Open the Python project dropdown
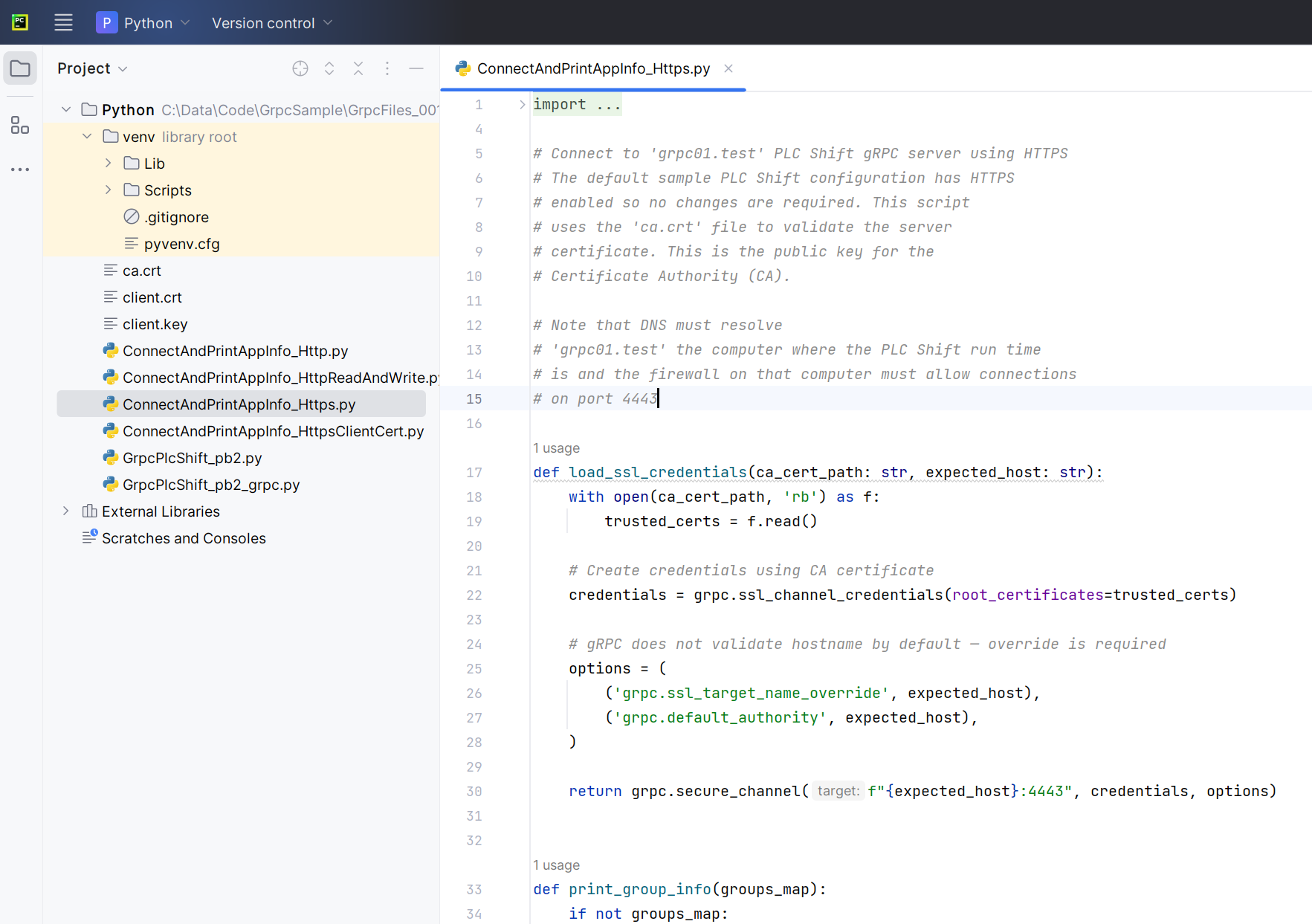The image size is (1312, 924). pos(157,23)
